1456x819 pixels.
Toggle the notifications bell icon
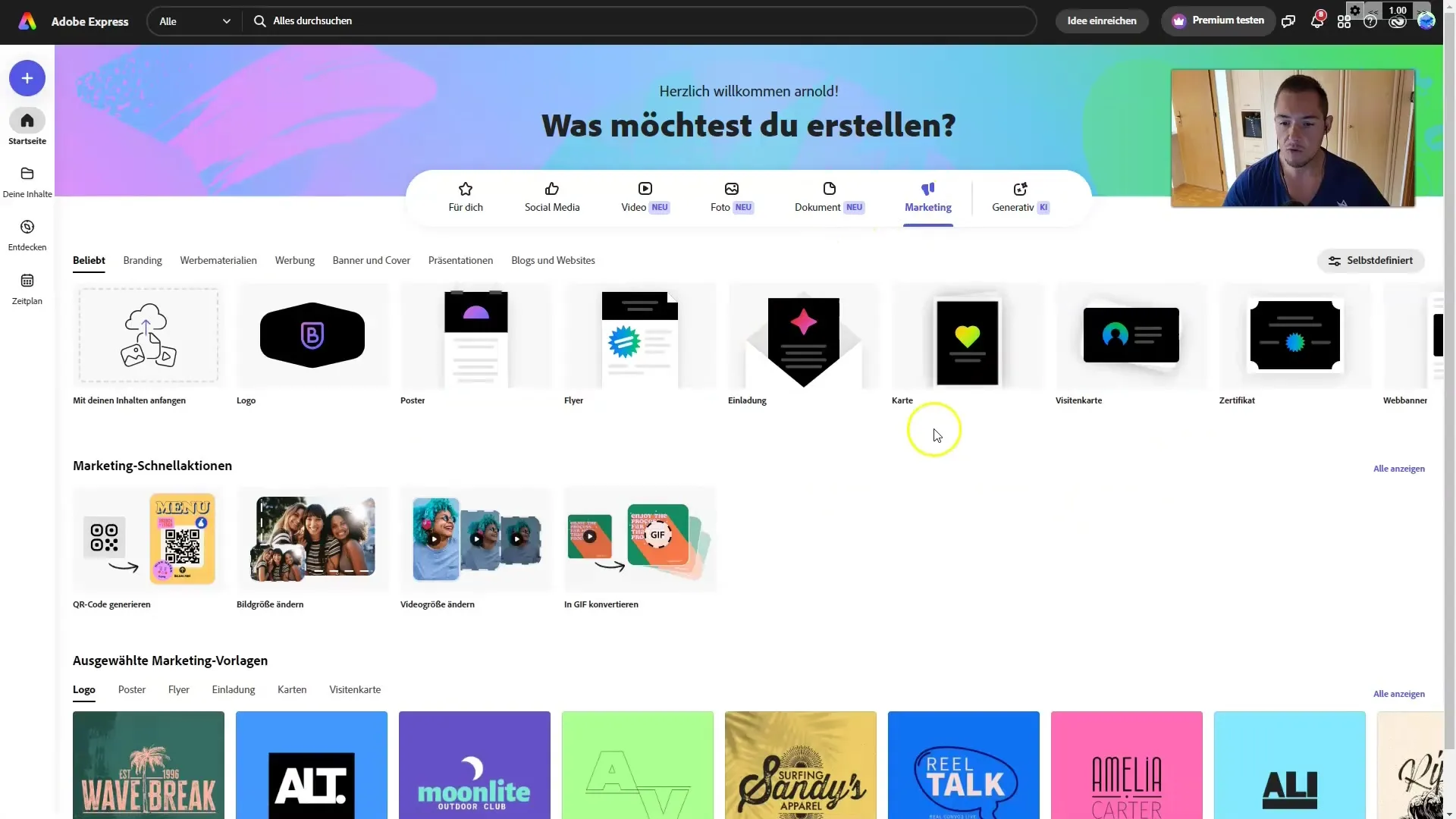pyautogui.click(x=1317, y=21)
